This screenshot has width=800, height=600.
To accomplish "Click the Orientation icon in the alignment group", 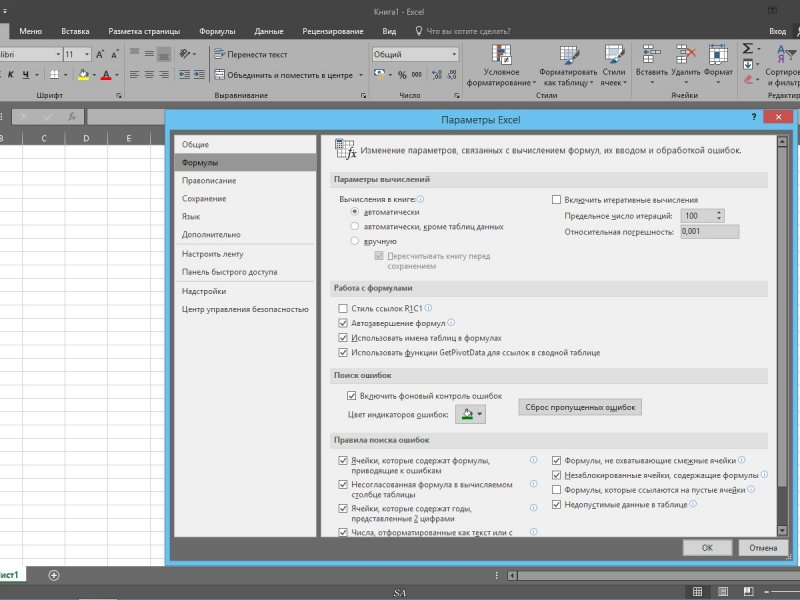I will click(185, 54).
